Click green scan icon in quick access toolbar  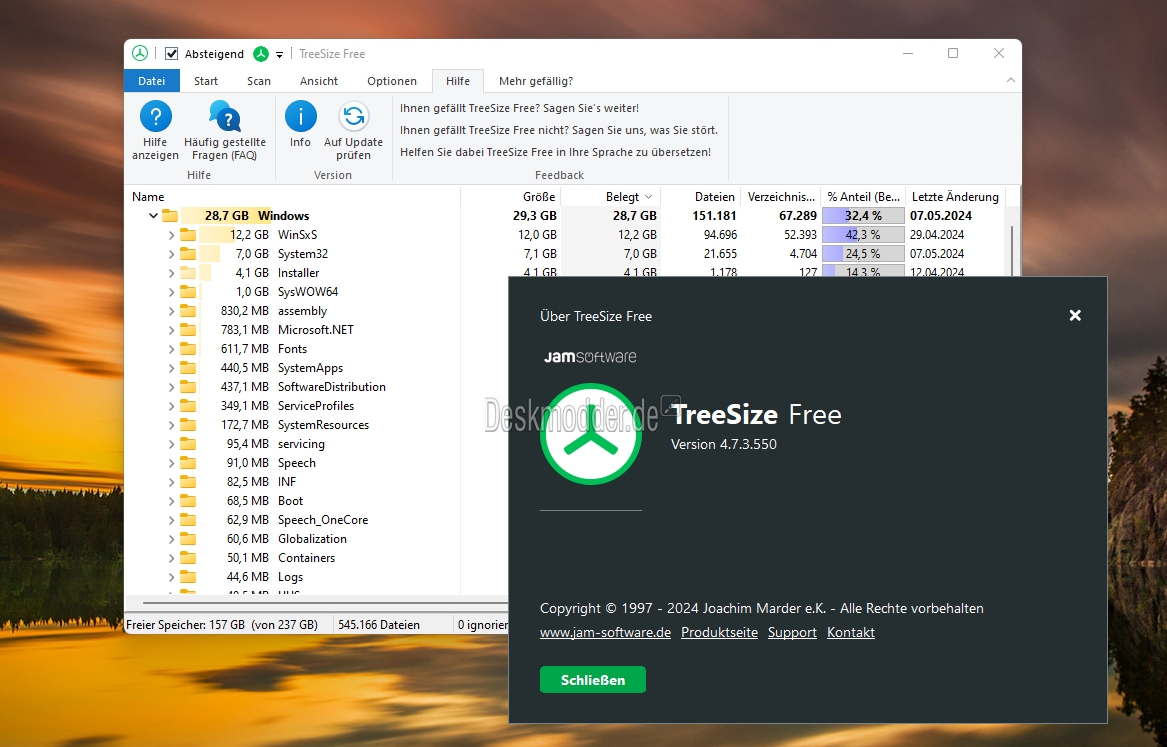click(260, 54)
